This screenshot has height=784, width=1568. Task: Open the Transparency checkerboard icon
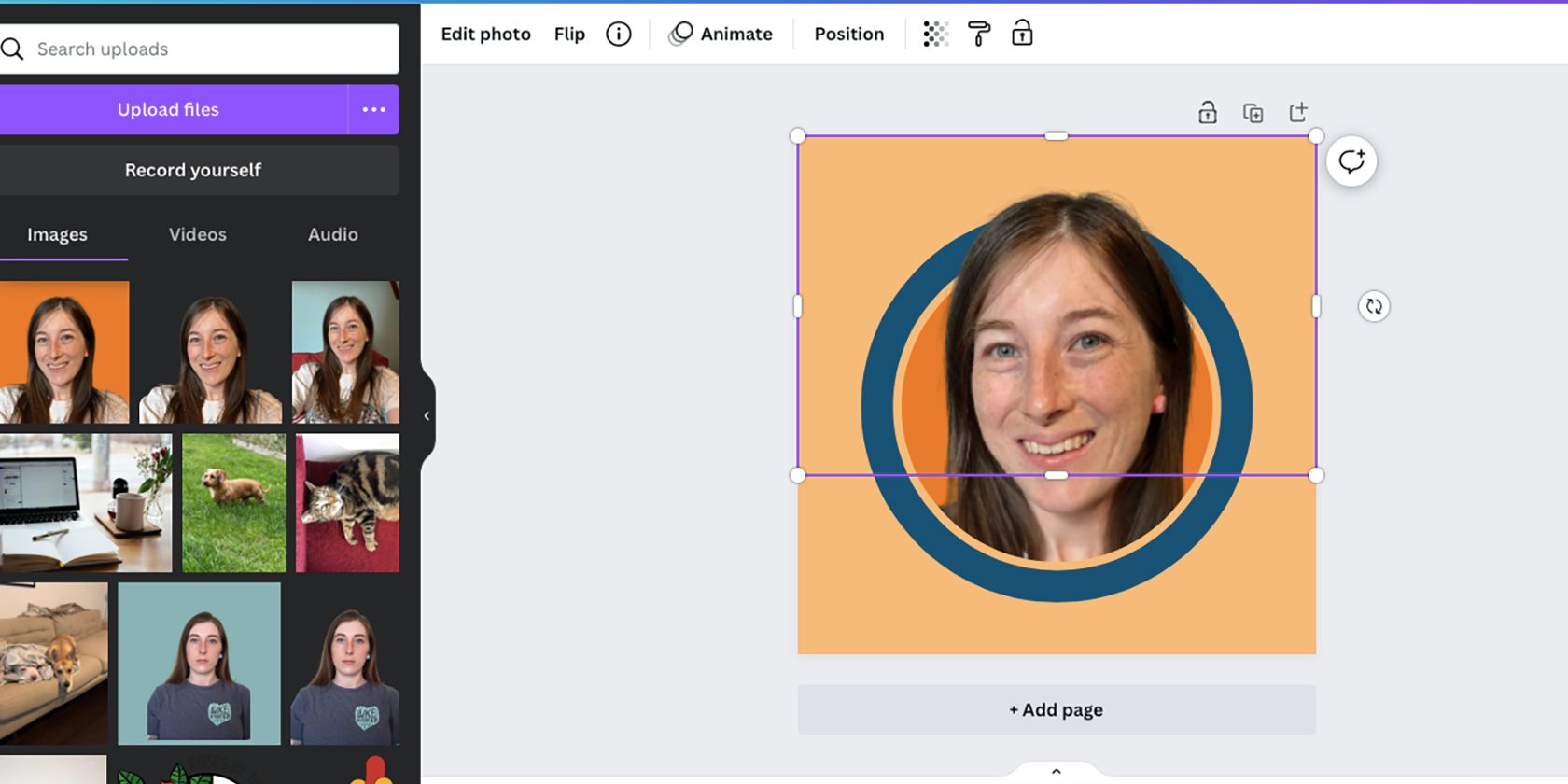click(935, 35)
